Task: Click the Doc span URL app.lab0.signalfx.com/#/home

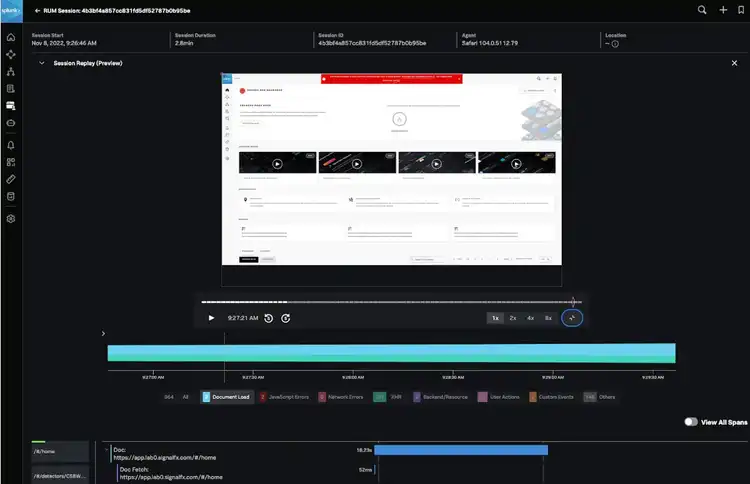Action: pos(165,457)
